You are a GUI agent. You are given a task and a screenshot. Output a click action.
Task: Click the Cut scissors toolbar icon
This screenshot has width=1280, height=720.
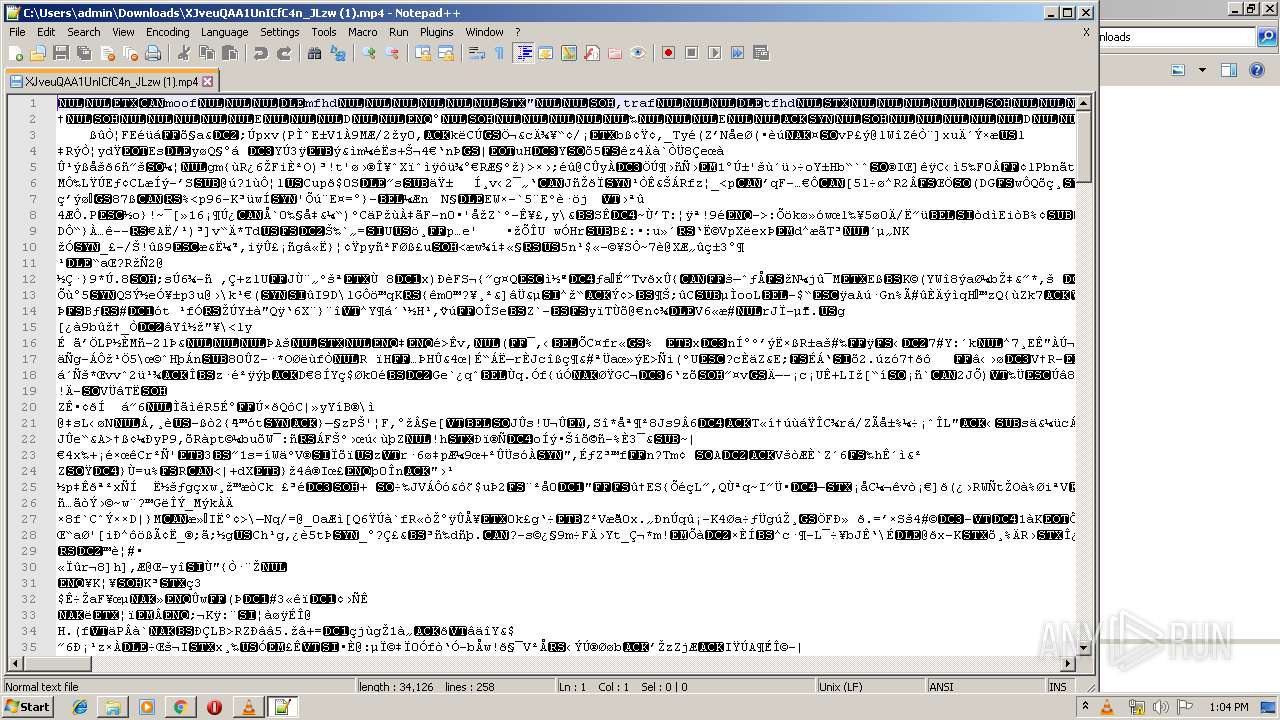(x=183, y=53)
